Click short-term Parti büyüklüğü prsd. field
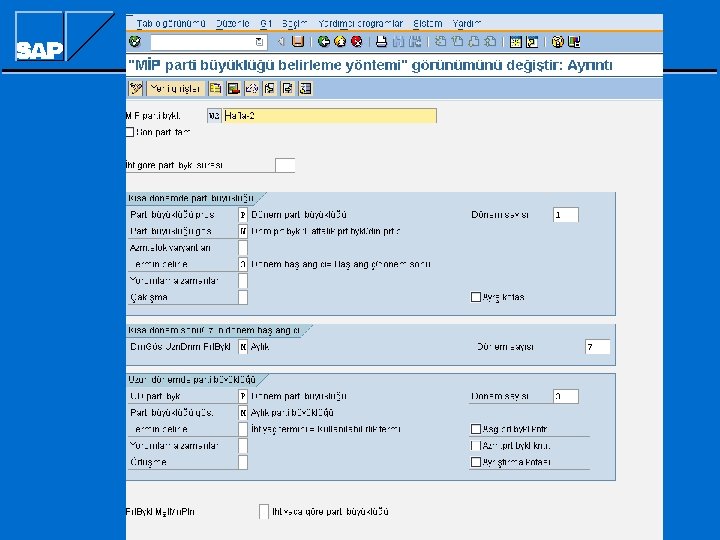Image resolution: width=720 pixels, height=540 pixels. point(243,215)
